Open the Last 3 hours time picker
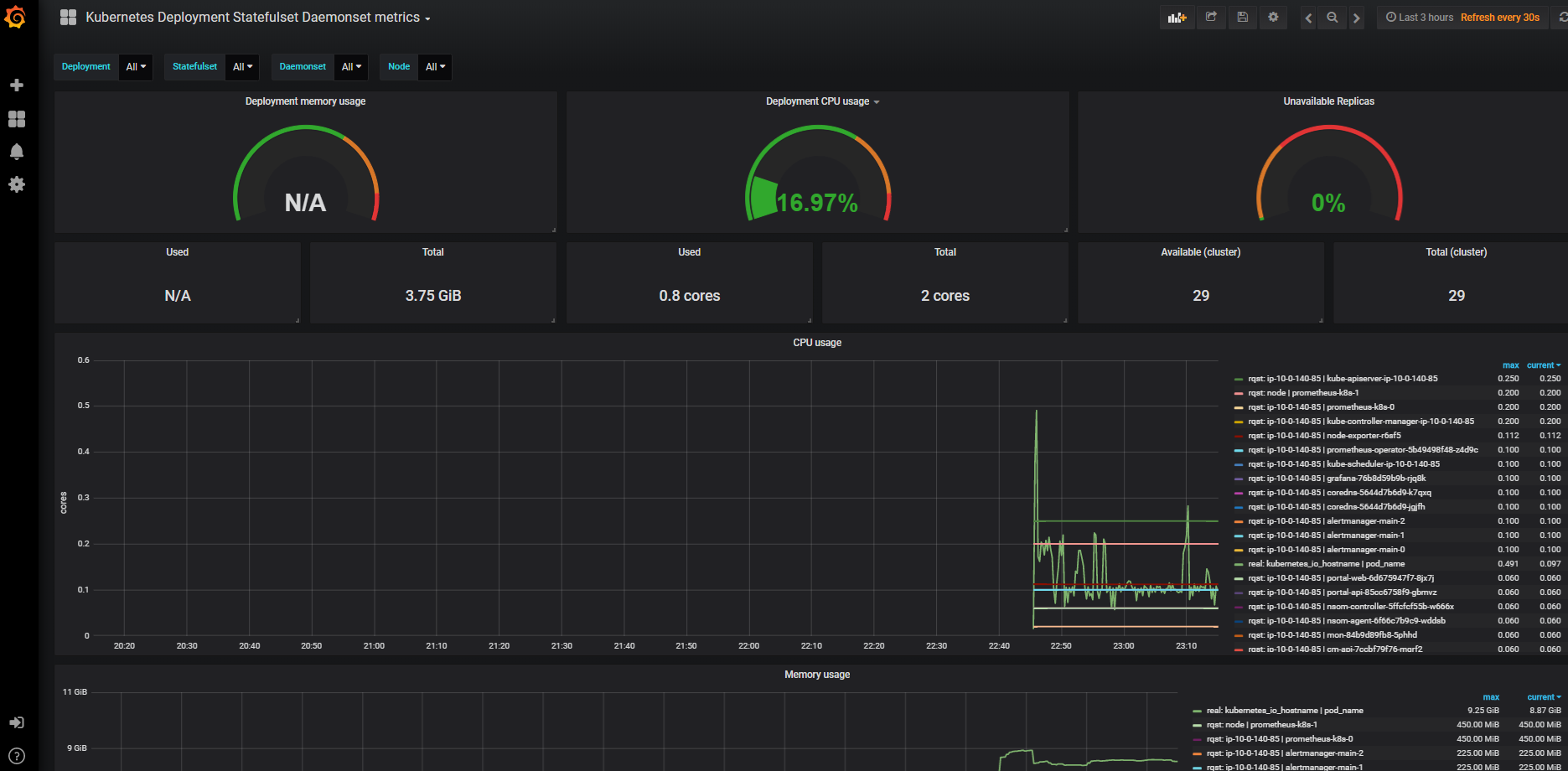 [1420, 18]
